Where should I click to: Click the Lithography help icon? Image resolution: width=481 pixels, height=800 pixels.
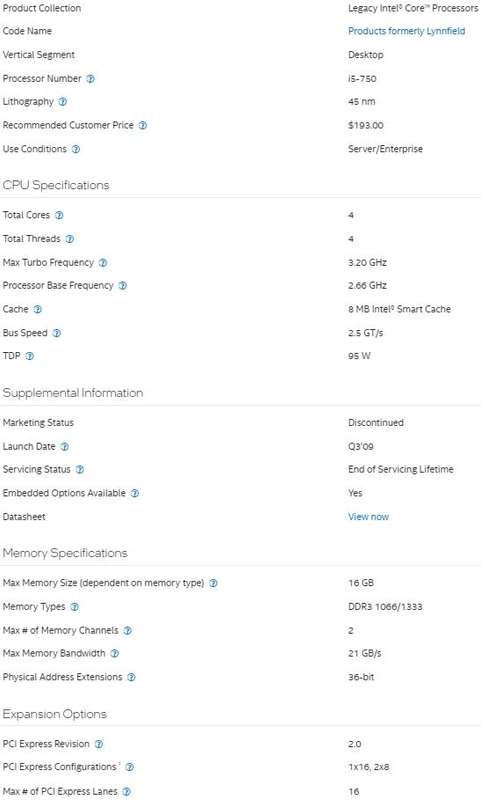63,102
